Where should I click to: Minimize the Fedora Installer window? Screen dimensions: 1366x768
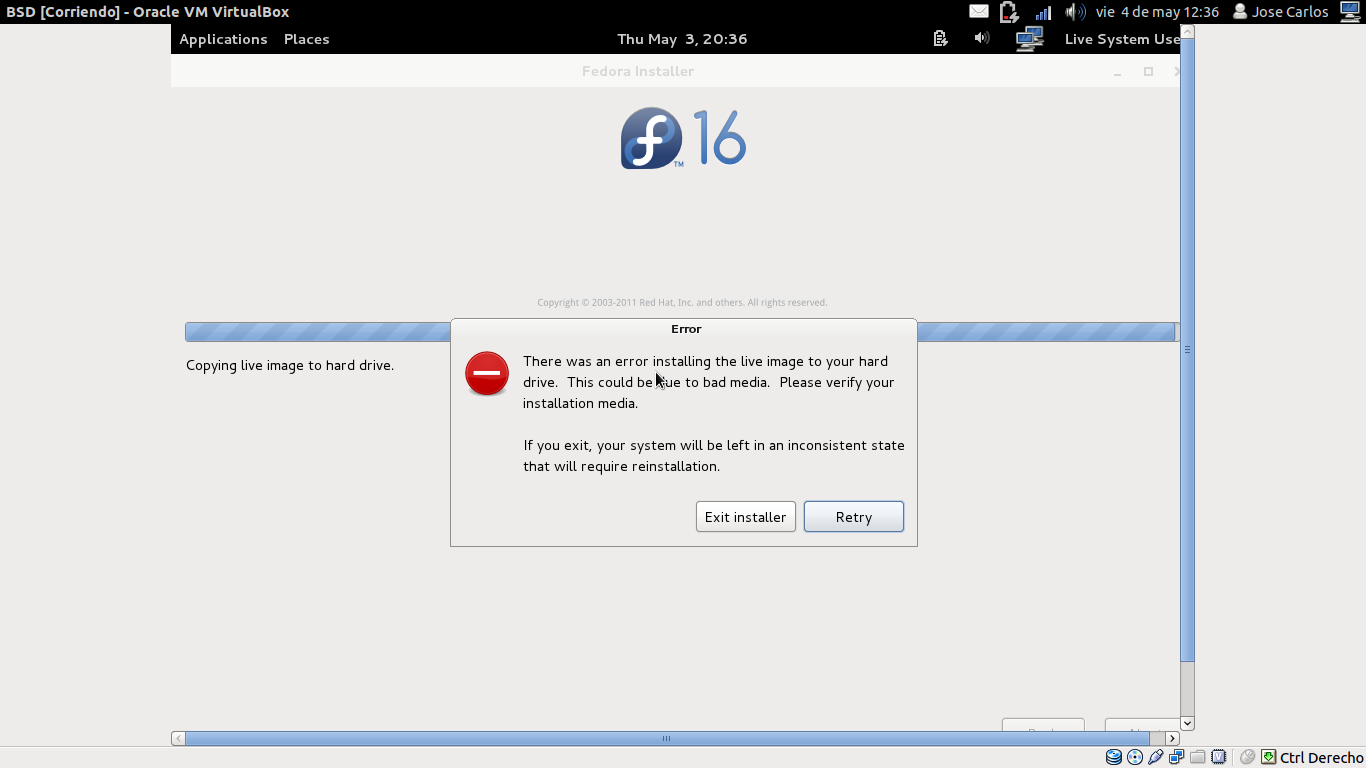(x=1118, y=72)
